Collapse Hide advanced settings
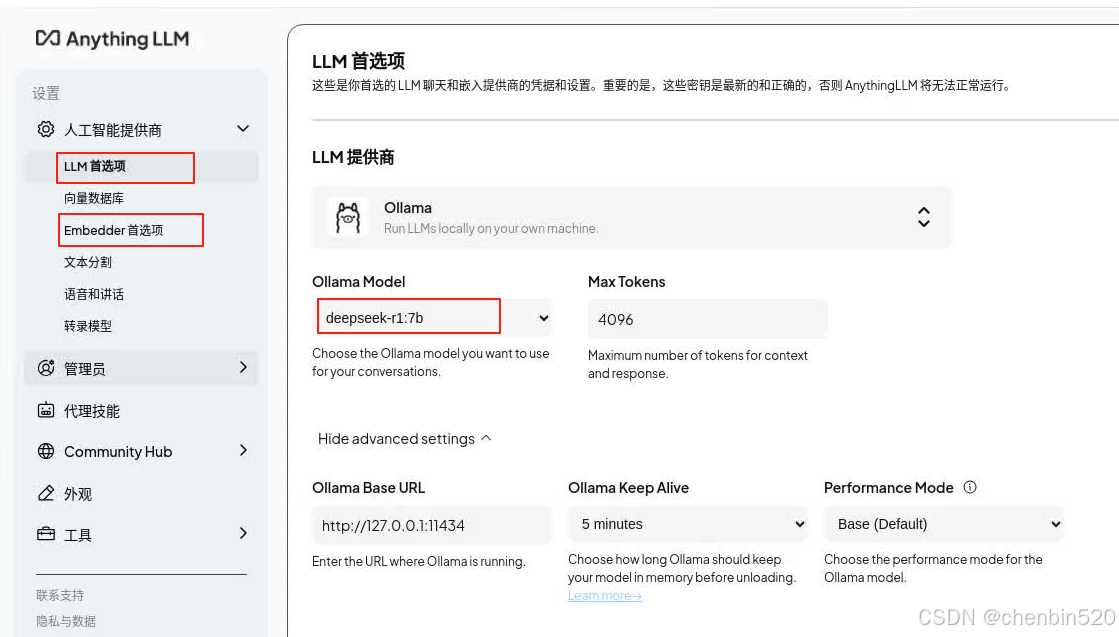 tap(404, 439)
